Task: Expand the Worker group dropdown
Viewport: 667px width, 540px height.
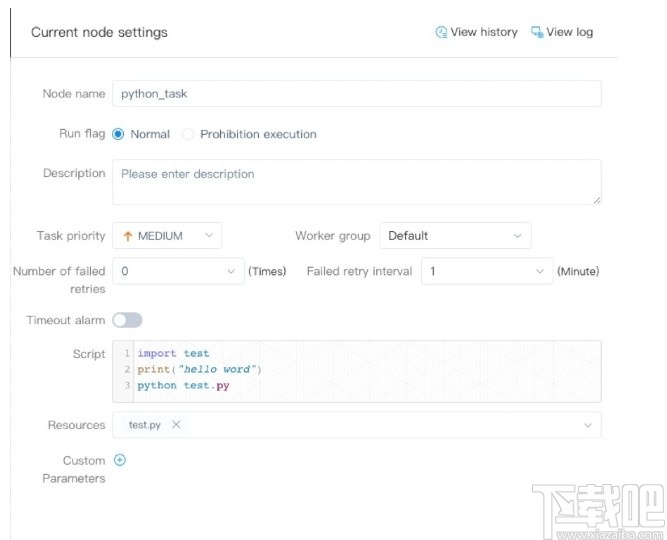Action: click(x=455, y=236)
